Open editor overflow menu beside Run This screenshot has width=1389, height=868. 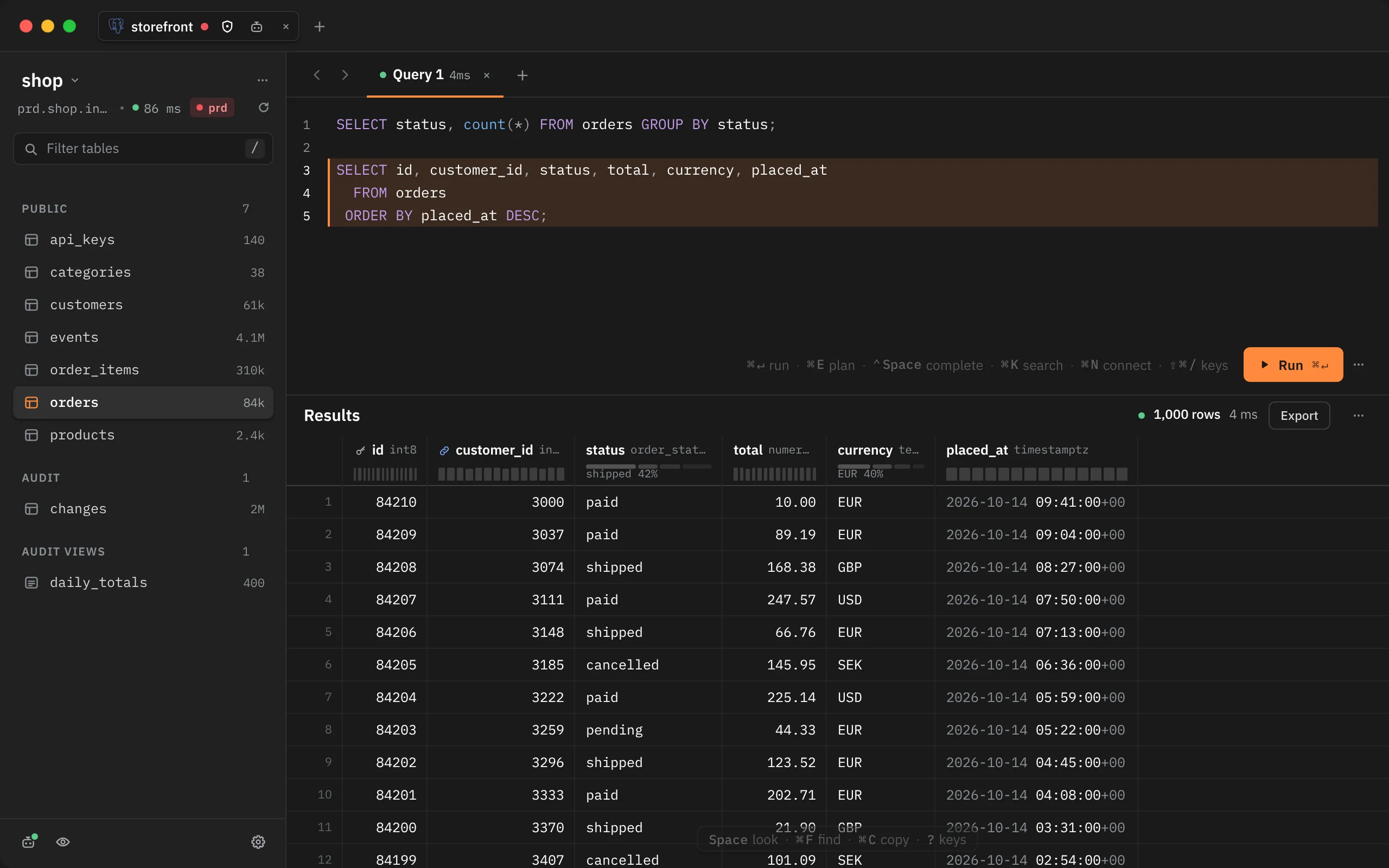tap(1359, 365)
